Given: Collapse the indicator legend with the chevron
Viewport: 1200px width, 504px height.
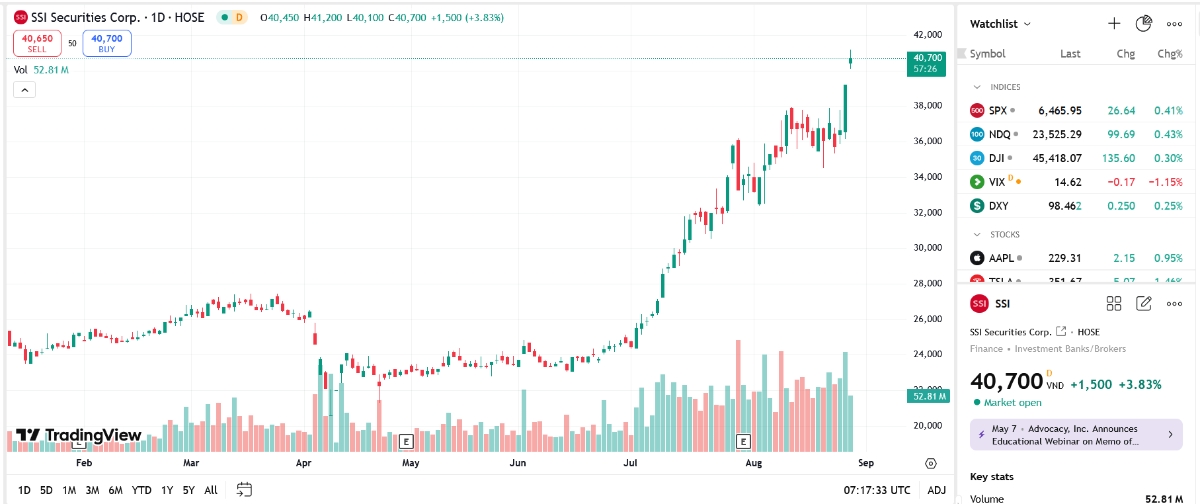Looking at the screenshot, I should (24, 90).
